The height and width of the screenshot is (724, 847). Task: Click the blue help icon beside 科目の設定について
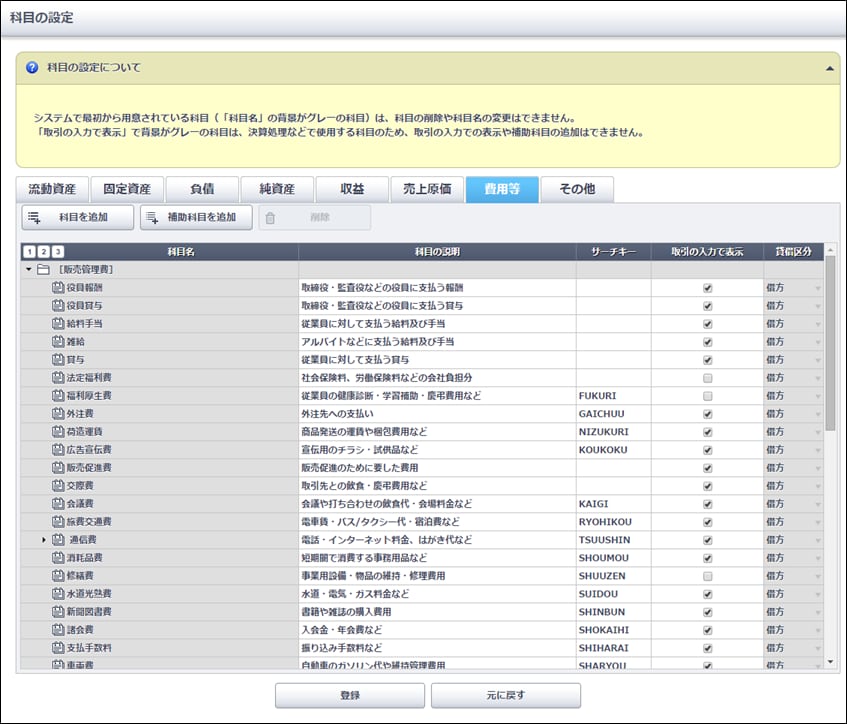coord(32,68)
